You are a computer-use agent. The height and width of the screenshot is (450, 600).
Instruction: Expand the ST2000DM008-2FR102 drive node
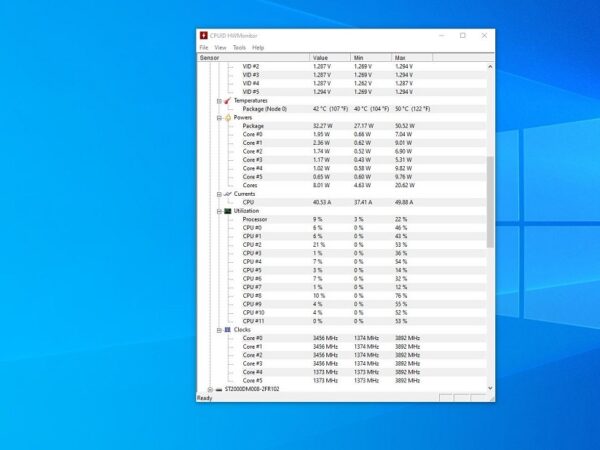tap(210, 390)
